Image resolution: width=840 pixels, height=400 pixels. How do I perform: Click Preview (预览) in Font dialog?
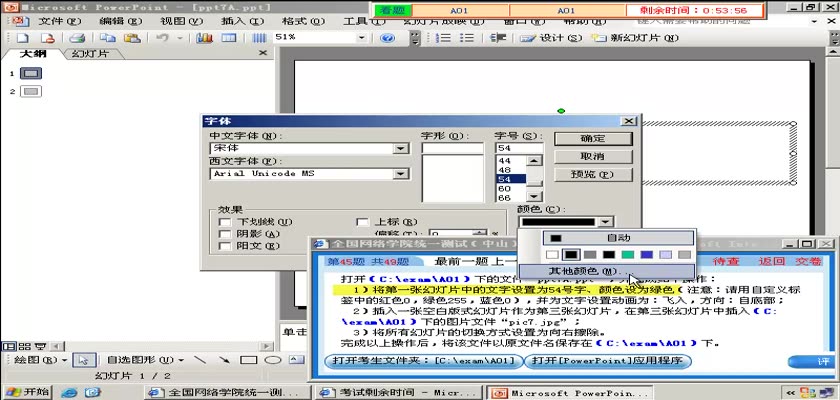pyautogui.click(x=593, y=175)
